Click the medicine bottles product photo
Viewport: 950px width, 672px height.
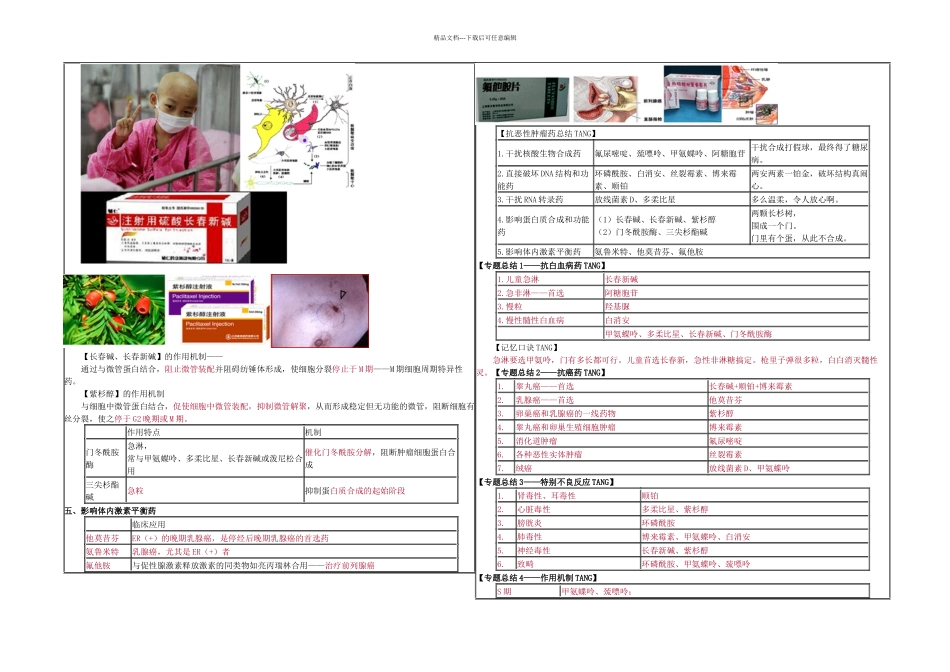click(x=693, y=95)
